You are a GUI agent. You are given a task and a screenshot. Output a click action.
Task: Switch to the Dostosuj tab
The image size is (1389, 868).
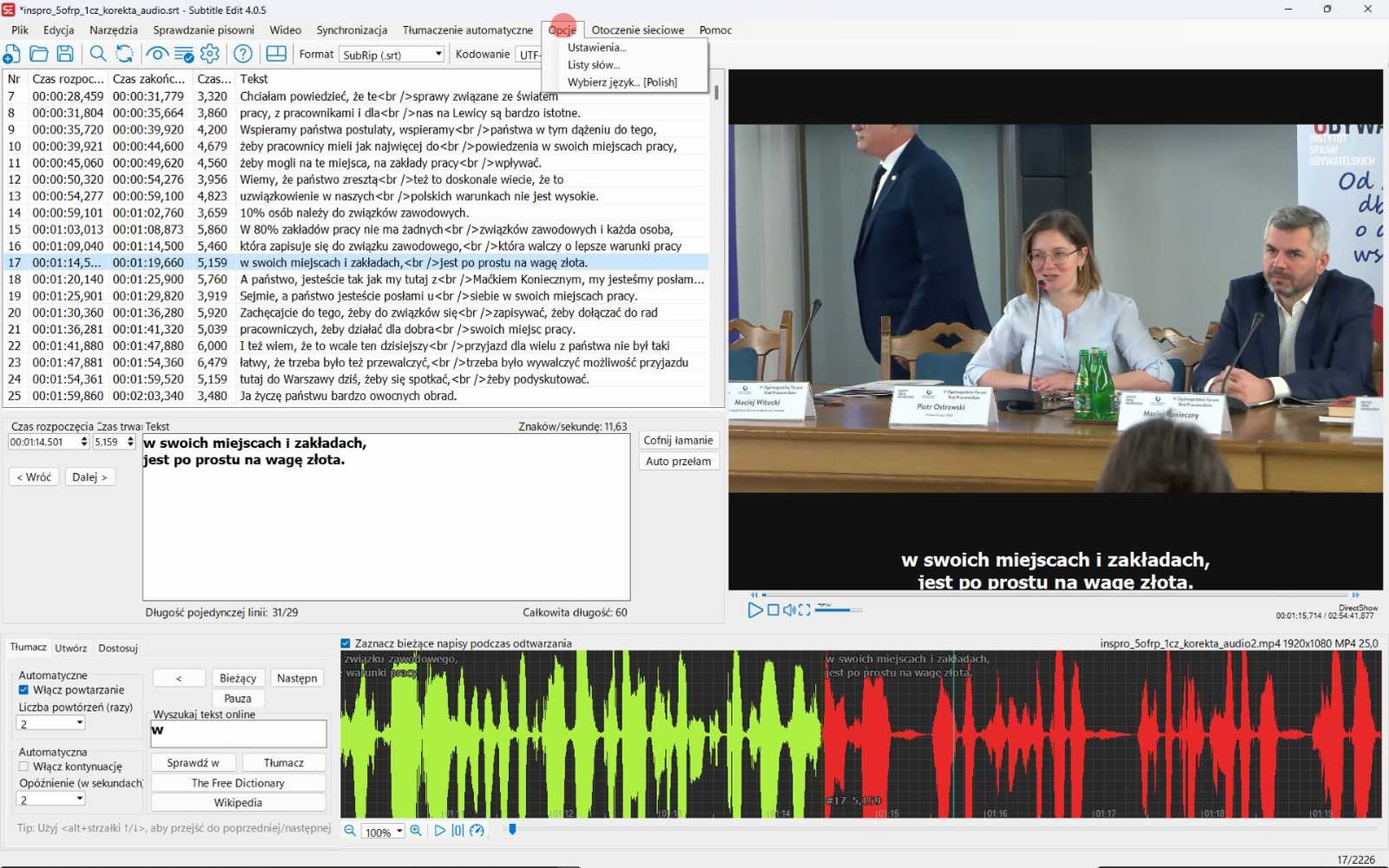[118, 648]
